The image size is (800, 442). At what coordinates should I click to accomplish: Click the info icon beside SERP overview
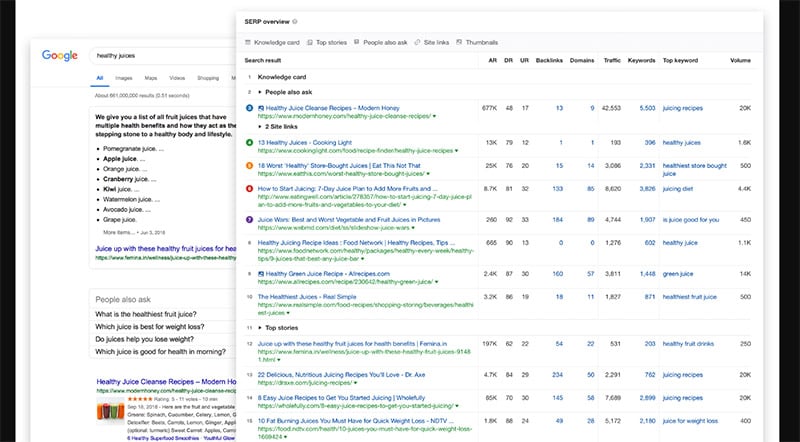point(294,21)
